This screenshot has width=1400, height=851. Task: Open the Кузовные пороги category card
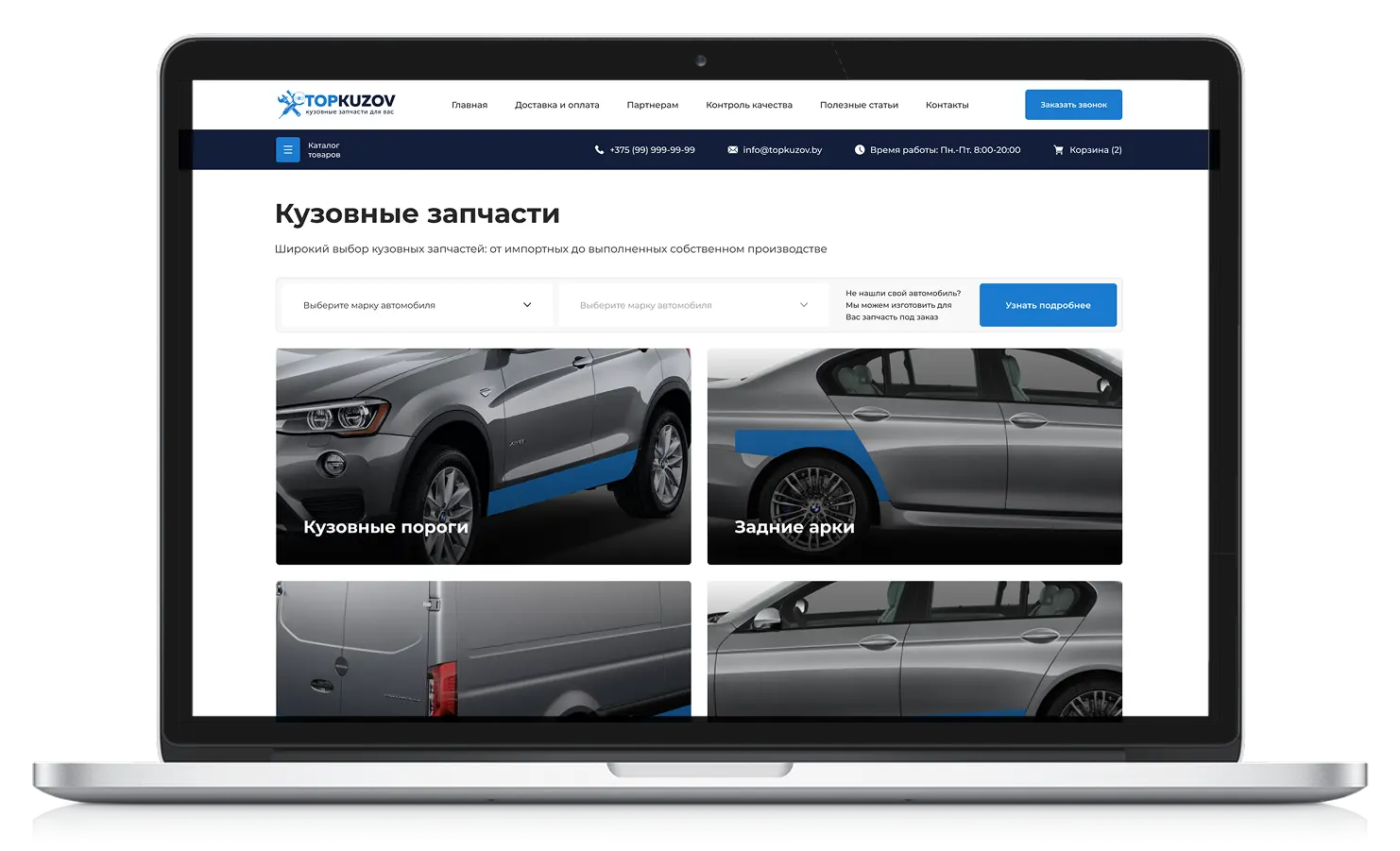coord(483,456)
